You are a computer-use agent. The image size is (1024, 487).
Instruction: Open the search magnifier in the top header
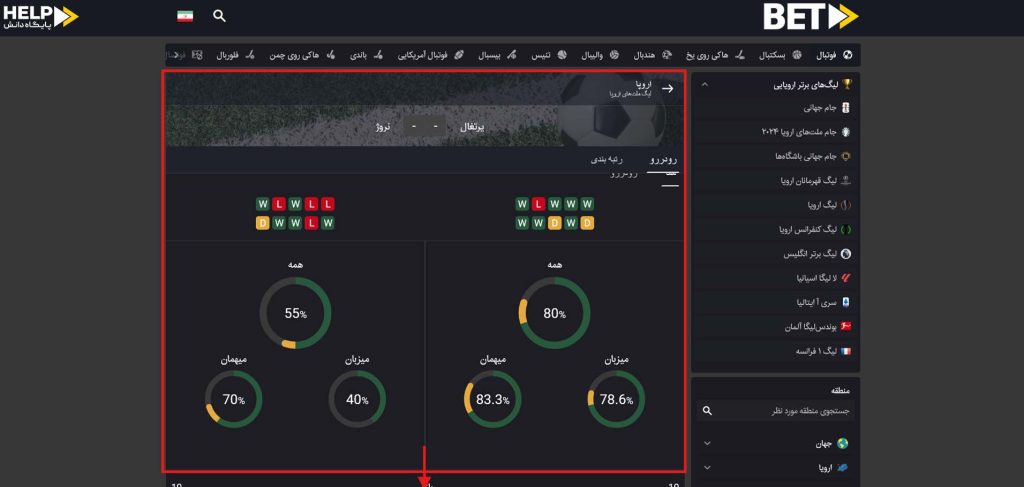219,16
